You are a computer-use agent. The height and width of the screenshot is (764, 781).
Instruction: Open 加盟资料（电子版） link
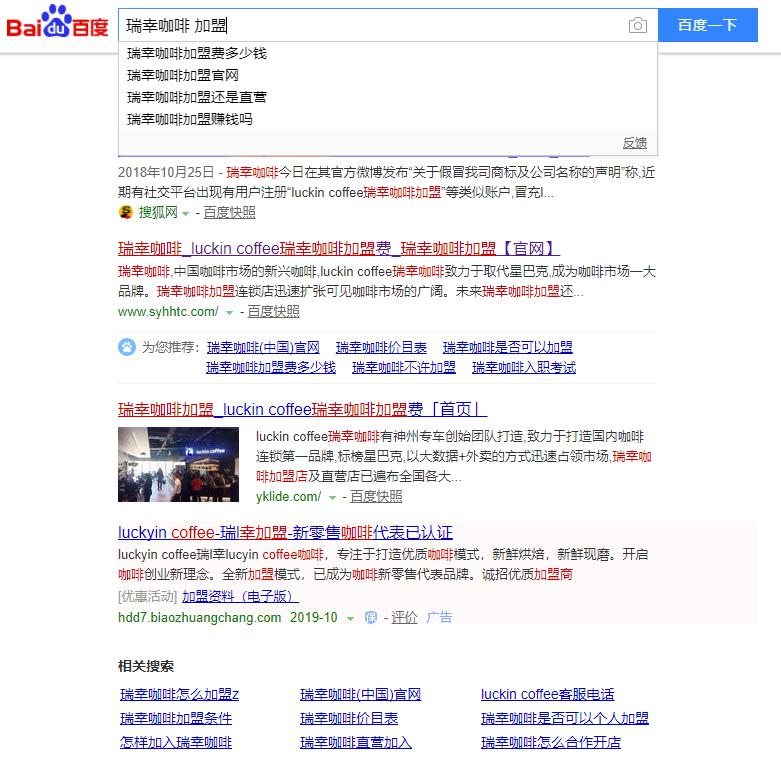pyautogui.click(x=240, y=596)
